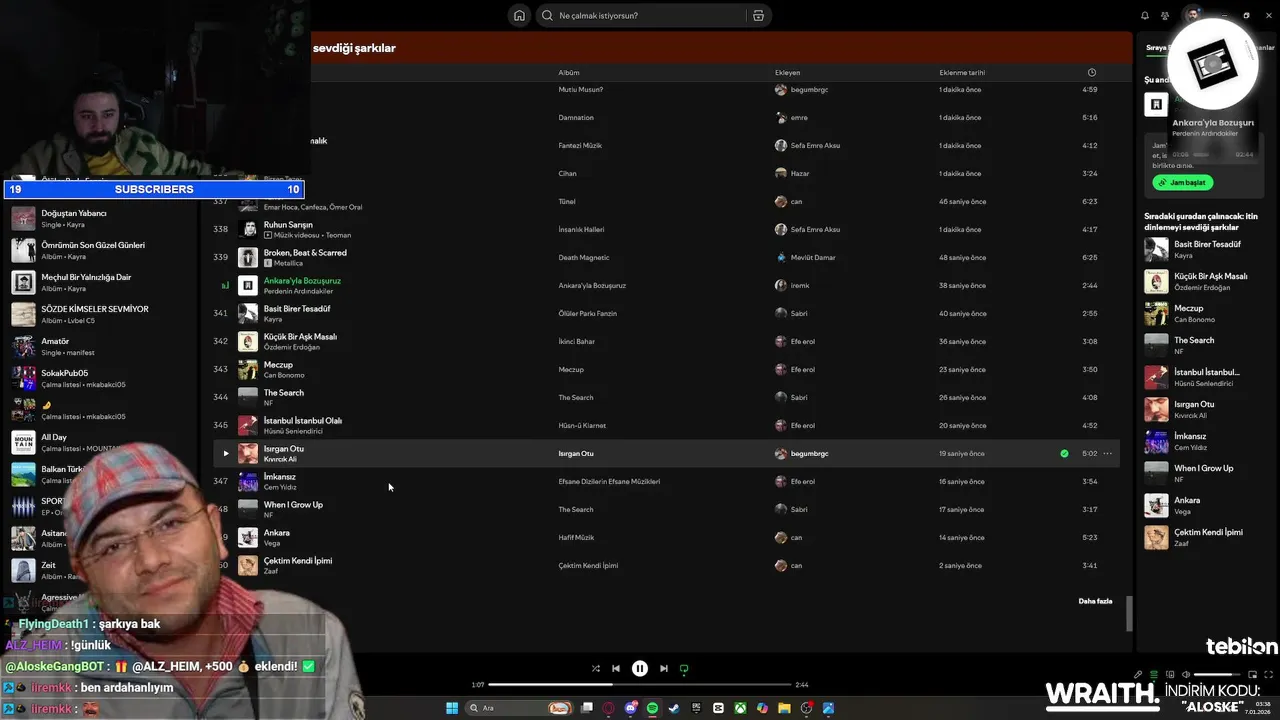Open Spotify from the taskbar

(x=652, y=708)
